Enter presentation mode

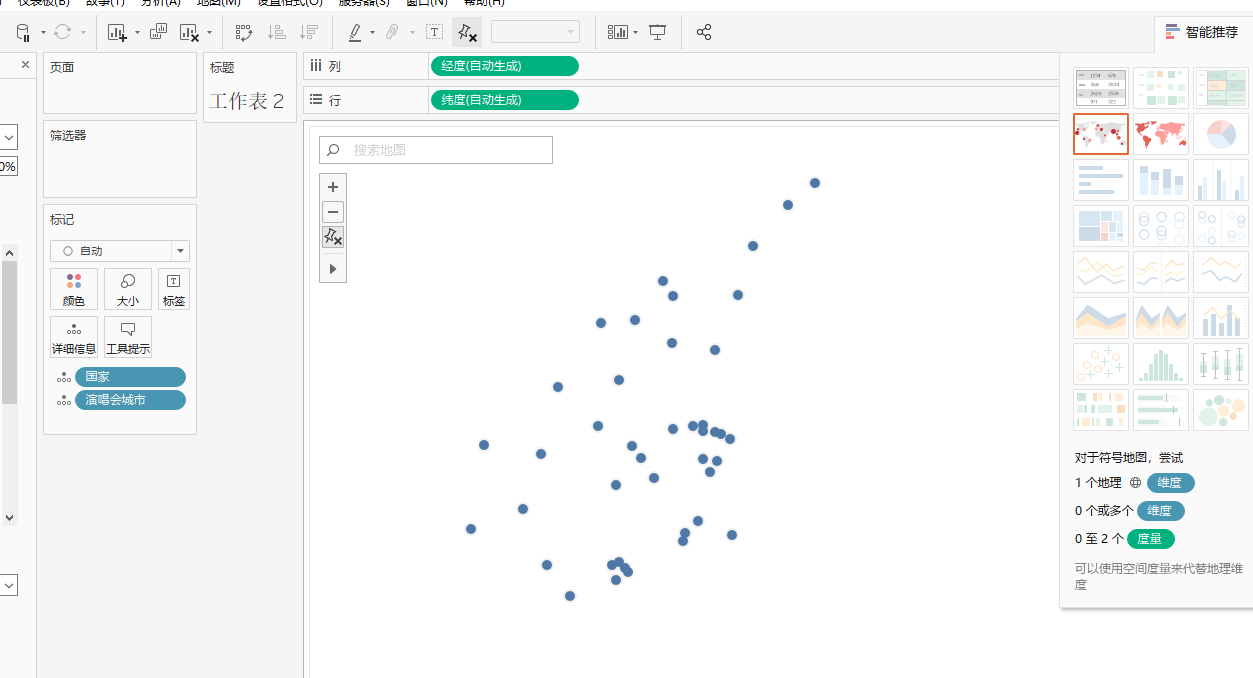click(x=657, y=32)
